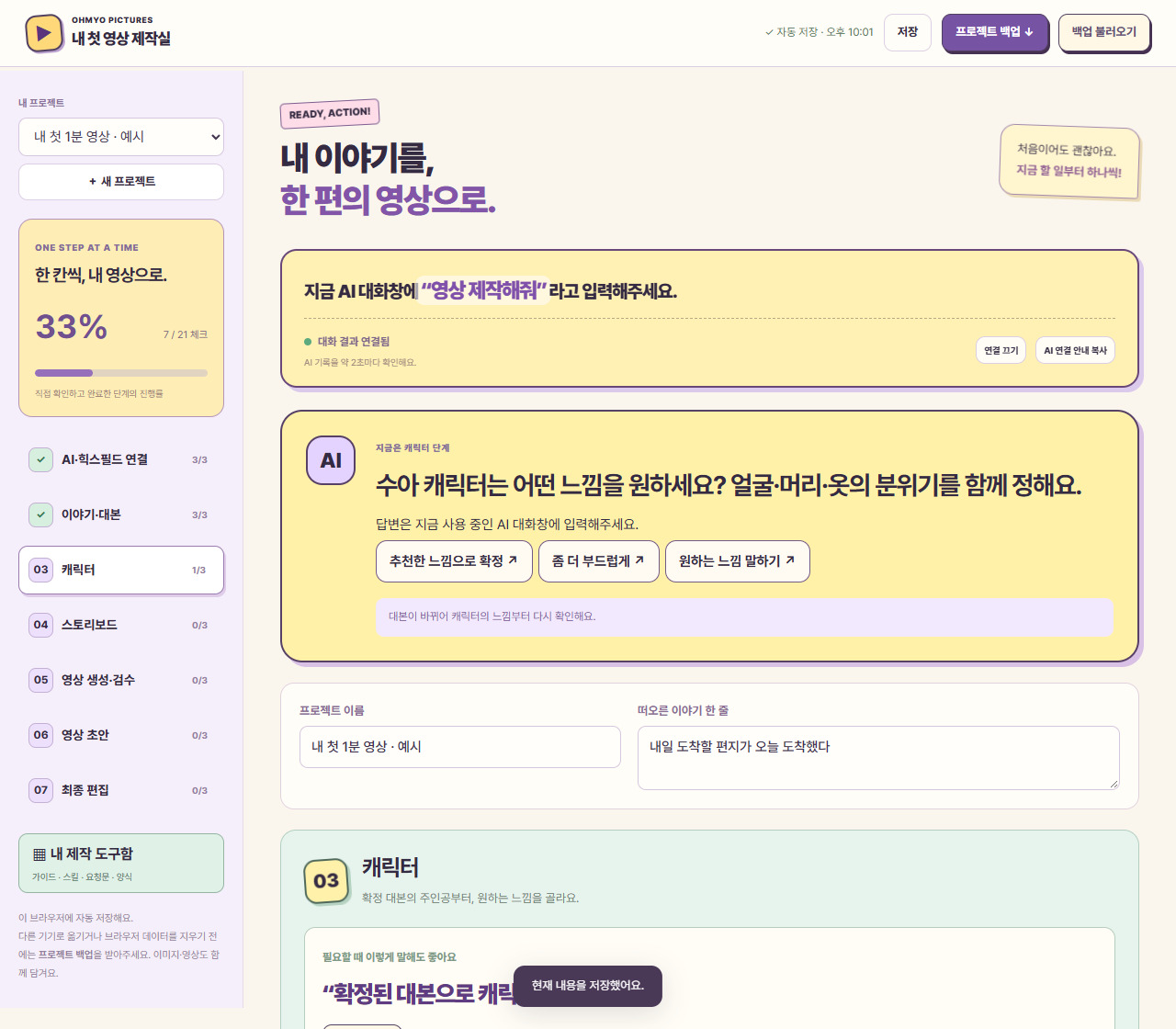The width and height of the screenshot is (1176, 1029).
Task: Click the 33% progress bar
Action: pyautogui.click(x=121, y=373)
